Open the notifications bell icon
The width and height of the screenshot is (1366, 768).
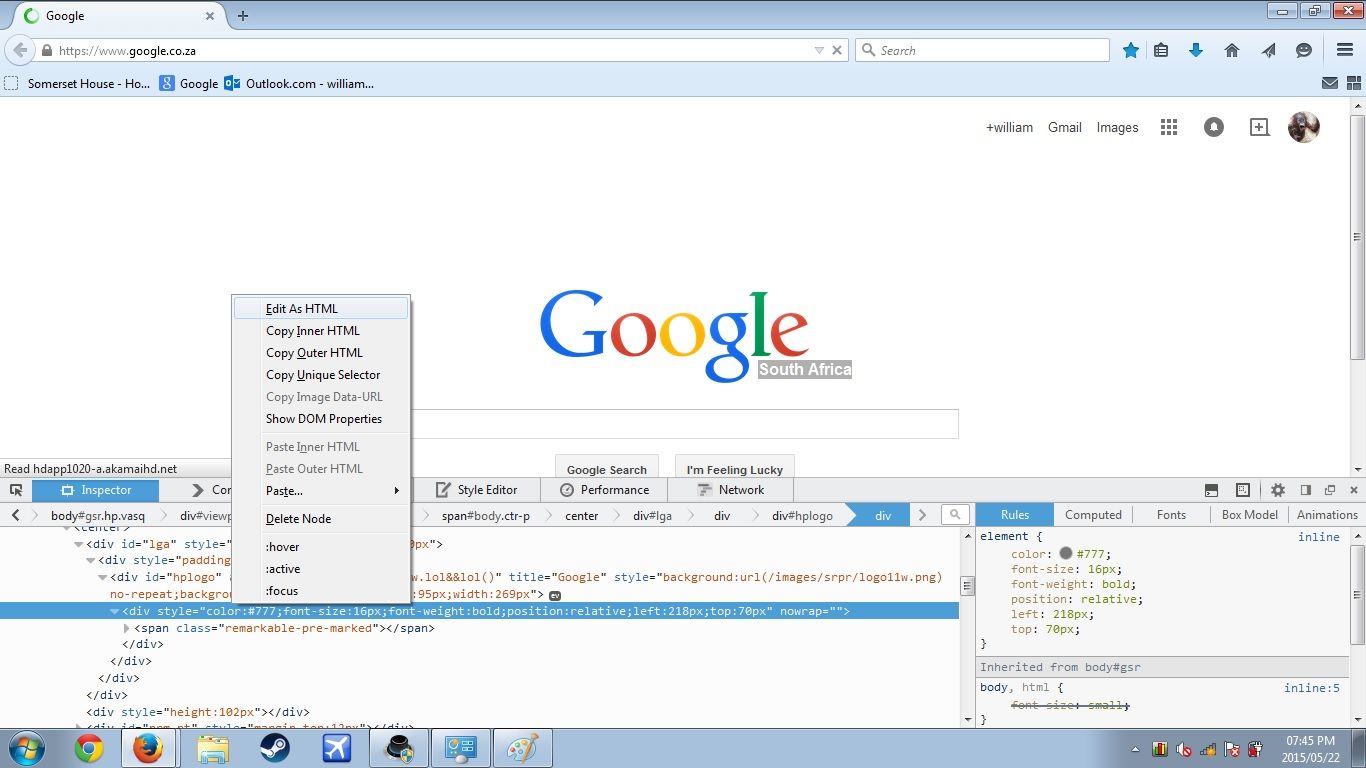tap(1213, 127)
